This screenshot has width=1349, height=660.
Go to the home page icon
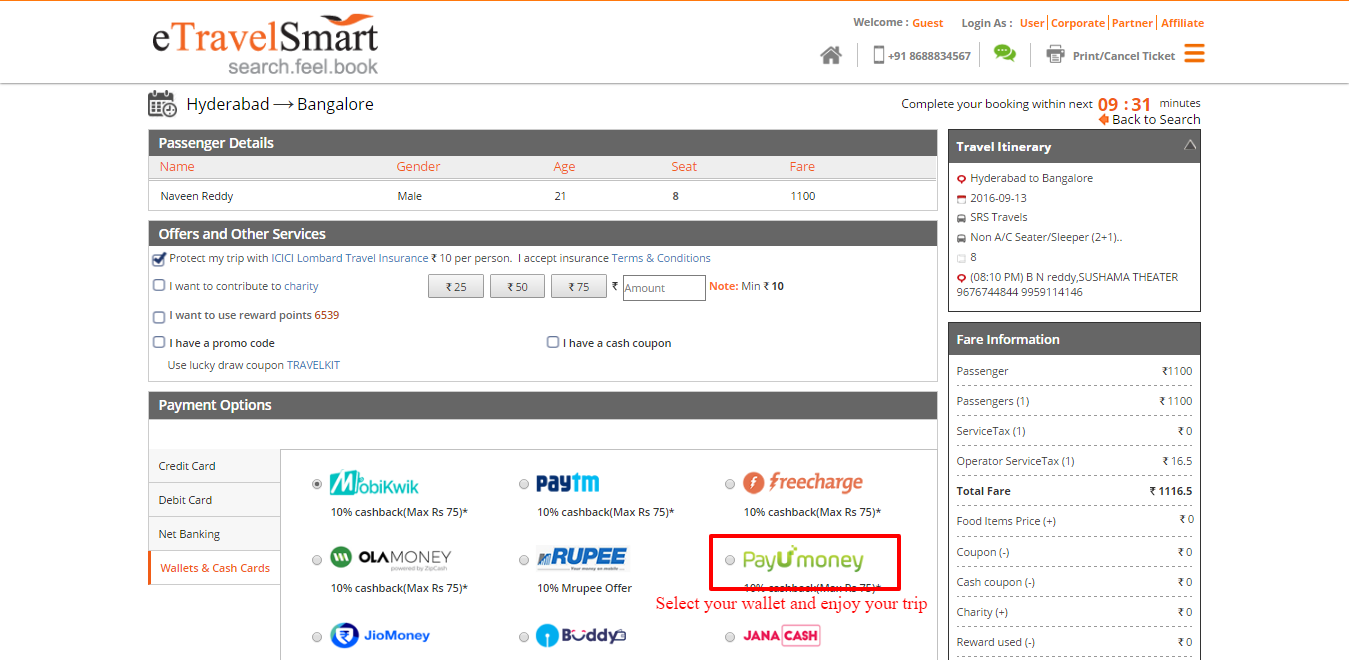coord(831,55)
